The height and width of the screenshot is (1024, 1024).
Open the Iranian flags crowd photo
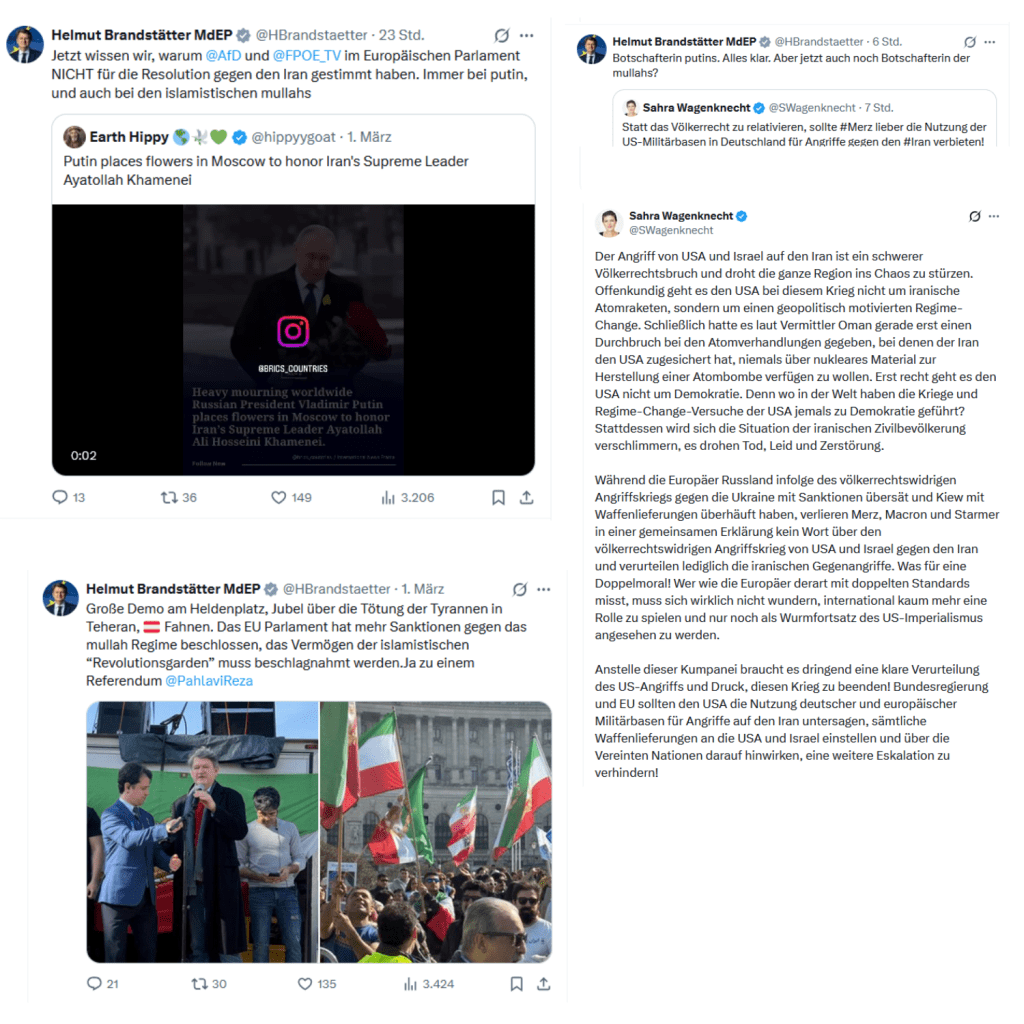(436, 832)
